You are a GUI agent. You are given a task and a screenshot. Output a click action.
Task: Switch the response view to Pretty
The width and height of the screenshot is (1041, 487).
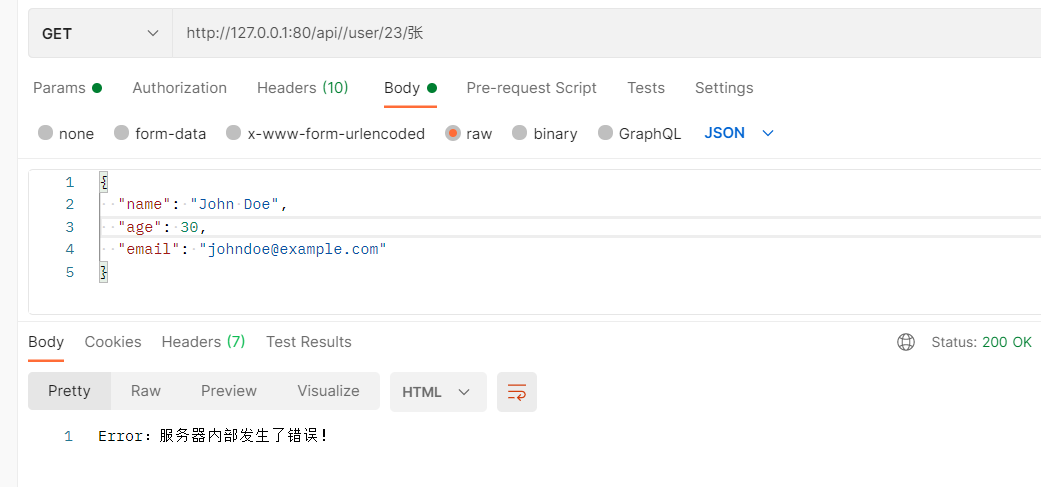click(69, 391)
